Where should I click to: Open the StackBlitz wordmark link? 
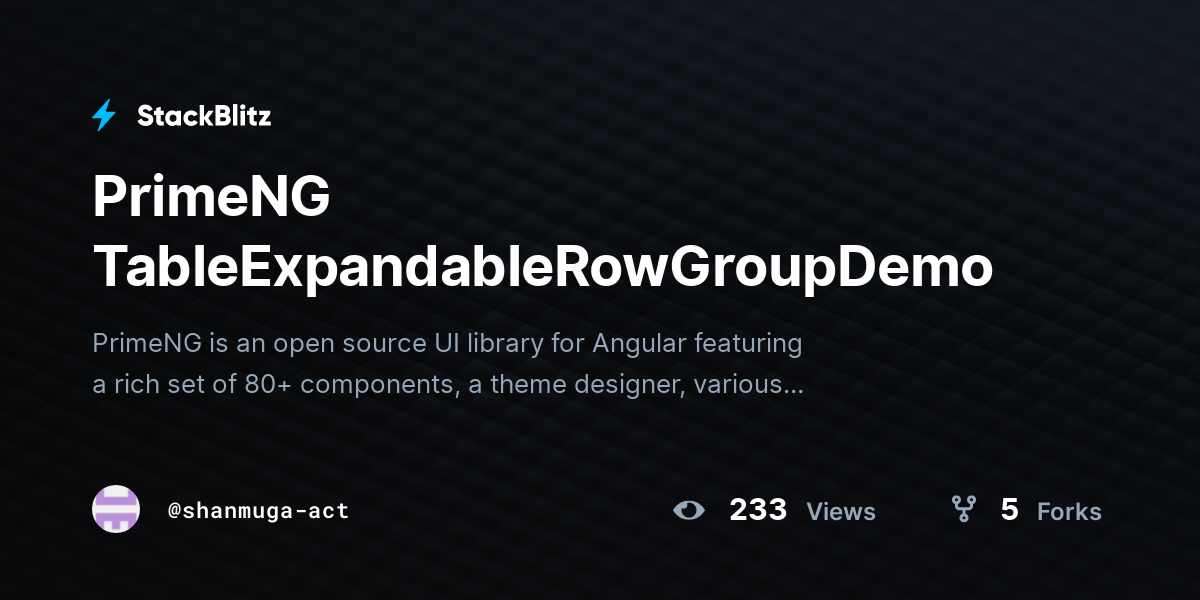[x=204, y=116]
